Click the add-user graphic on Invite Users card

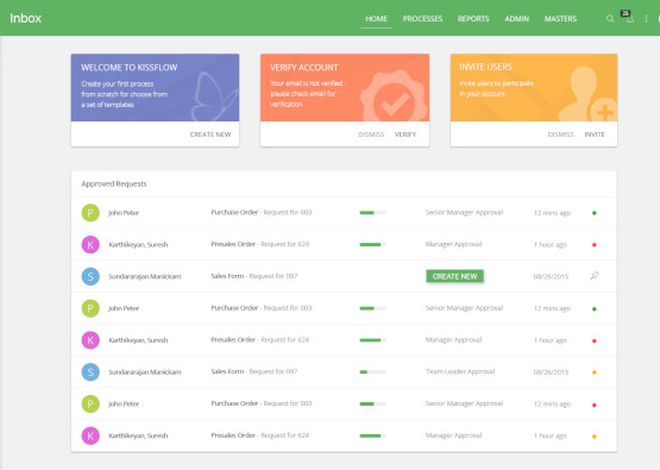[x=588, y=94]
